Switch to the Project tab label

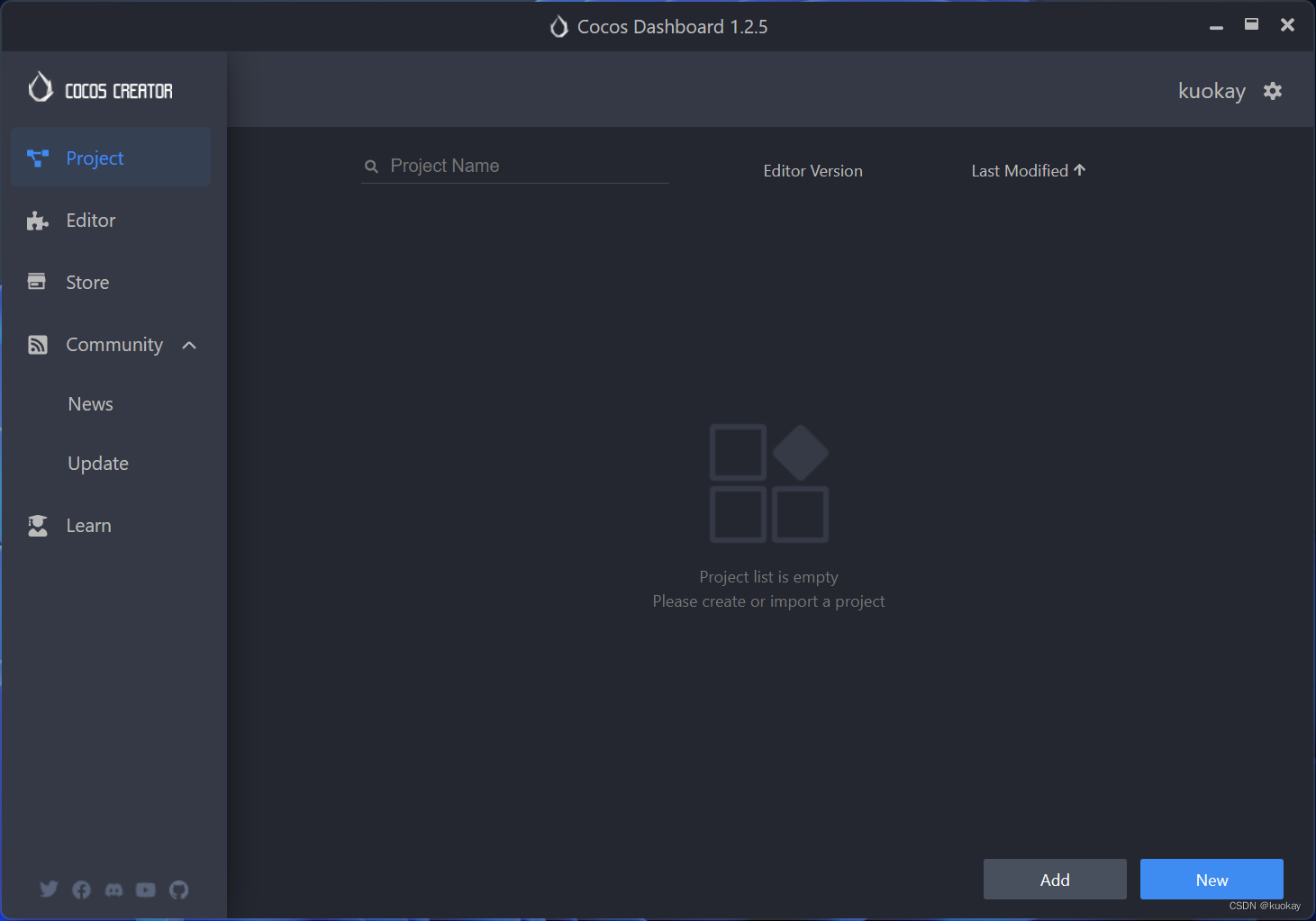click(95, 158)
